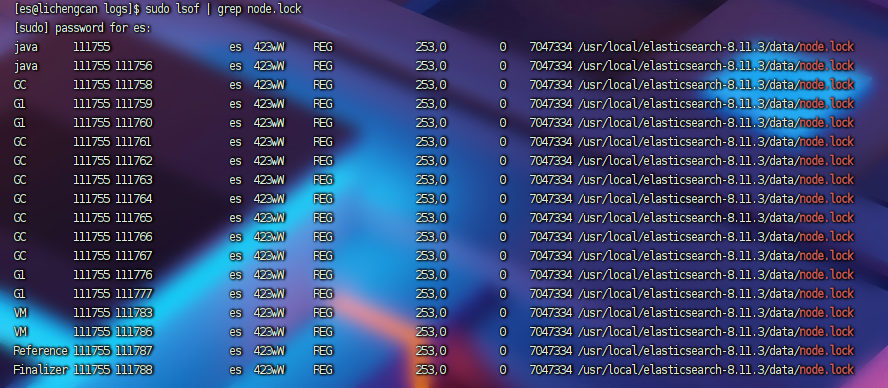This screenshot has height=388, width=888.
Task: Click the '[sudo] password for es:' prompt
Action: pos(82,28)
